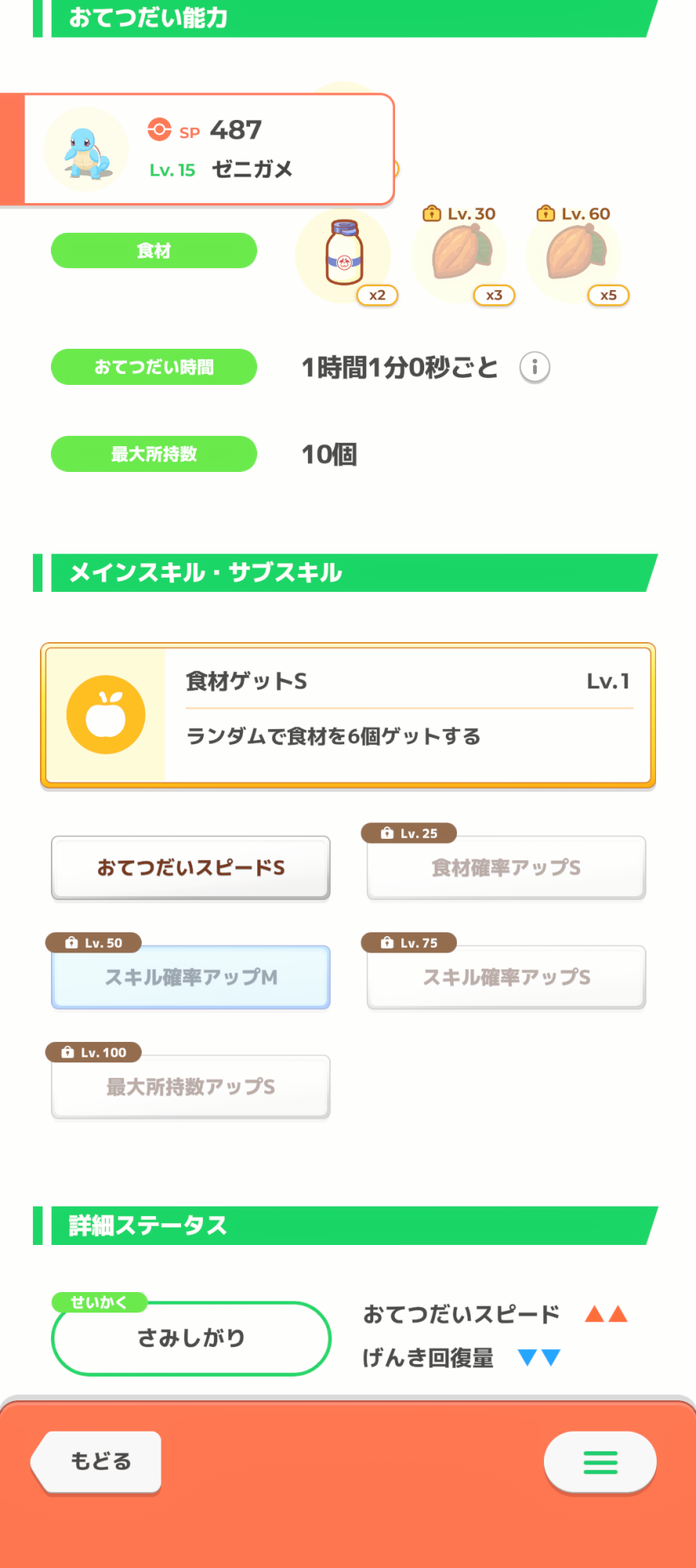Tap locked スキル確率アップM sub skill
The image size is (696, 1568).
190,978
